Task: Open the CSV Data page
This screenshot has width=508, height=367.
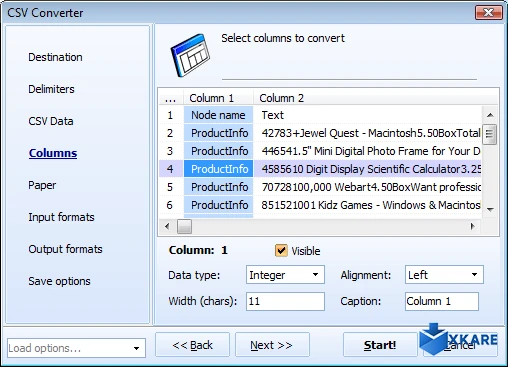Action: pos(51,121)
